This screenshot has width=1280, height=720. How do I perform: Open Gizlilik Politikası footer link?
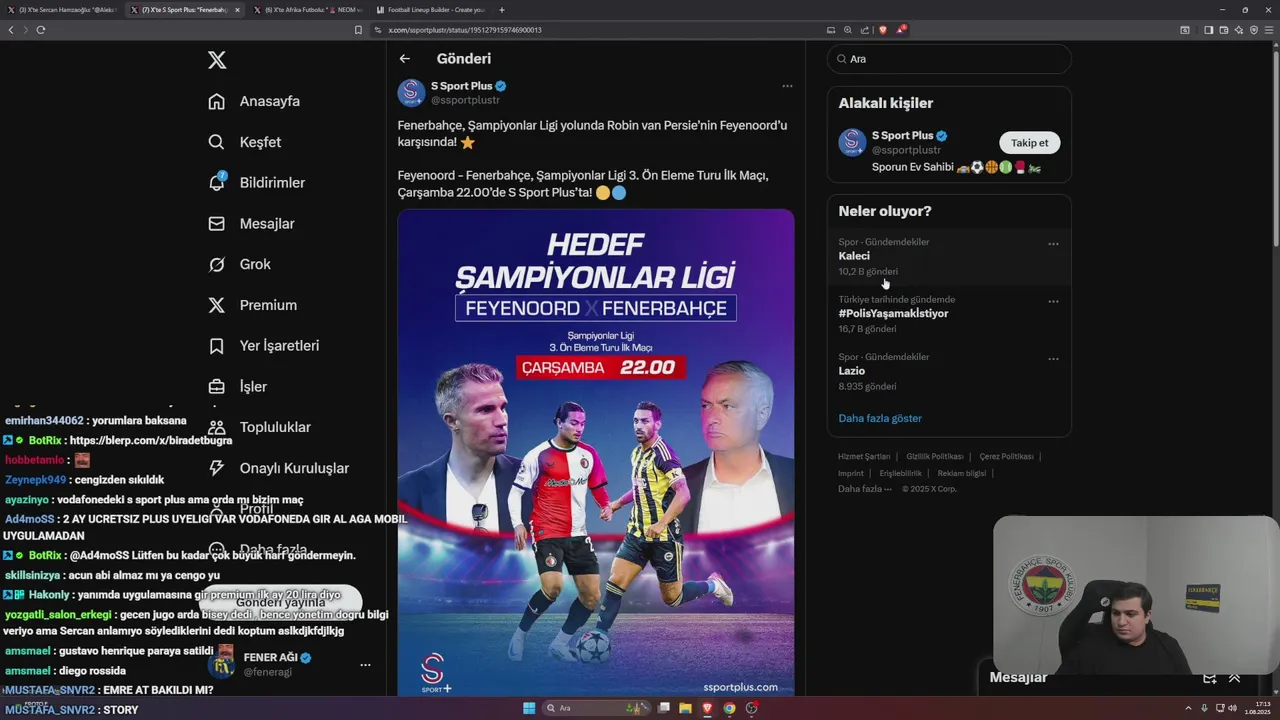coord(935,456)
